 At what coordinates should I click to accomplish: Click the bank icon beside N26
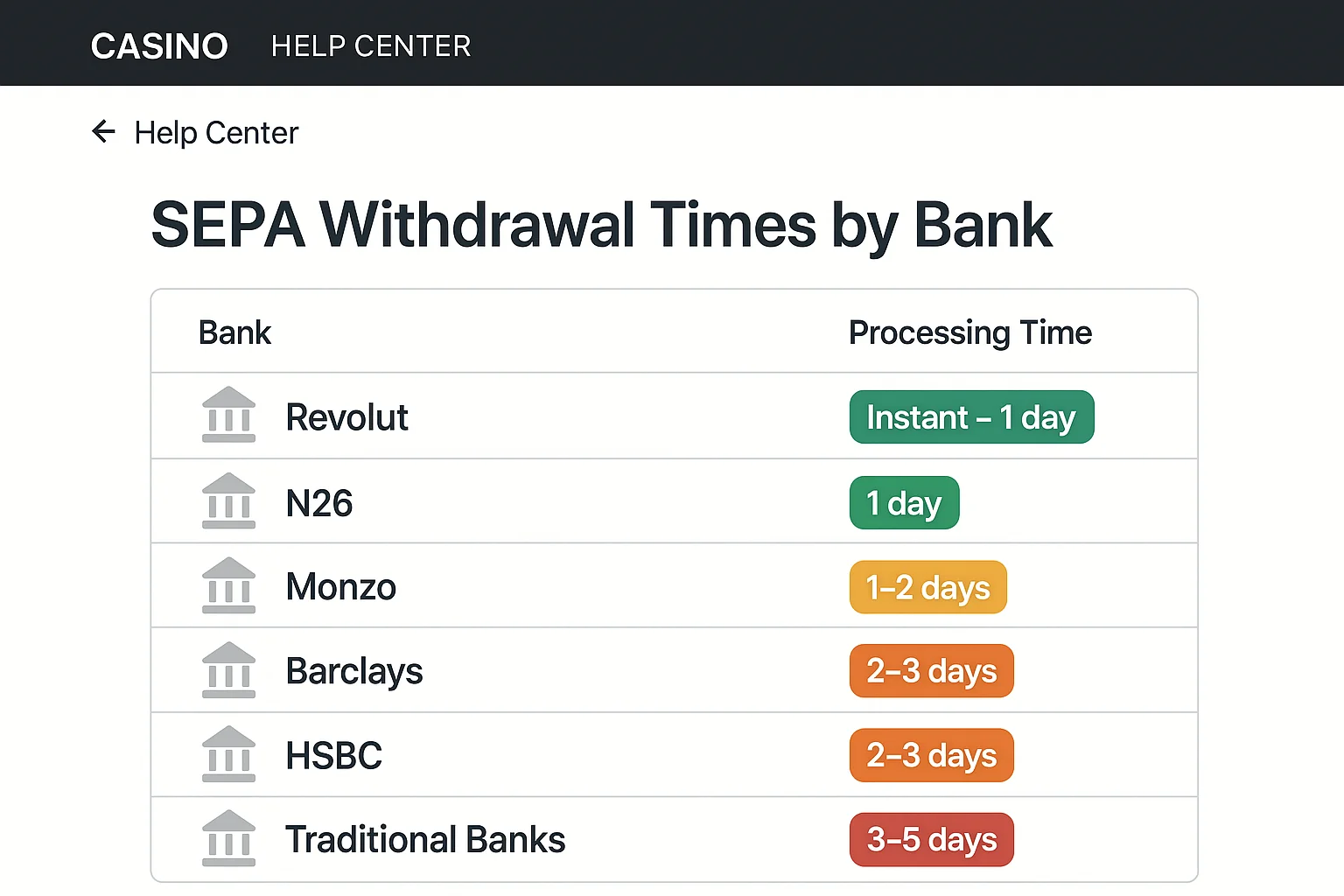[228, 500]
